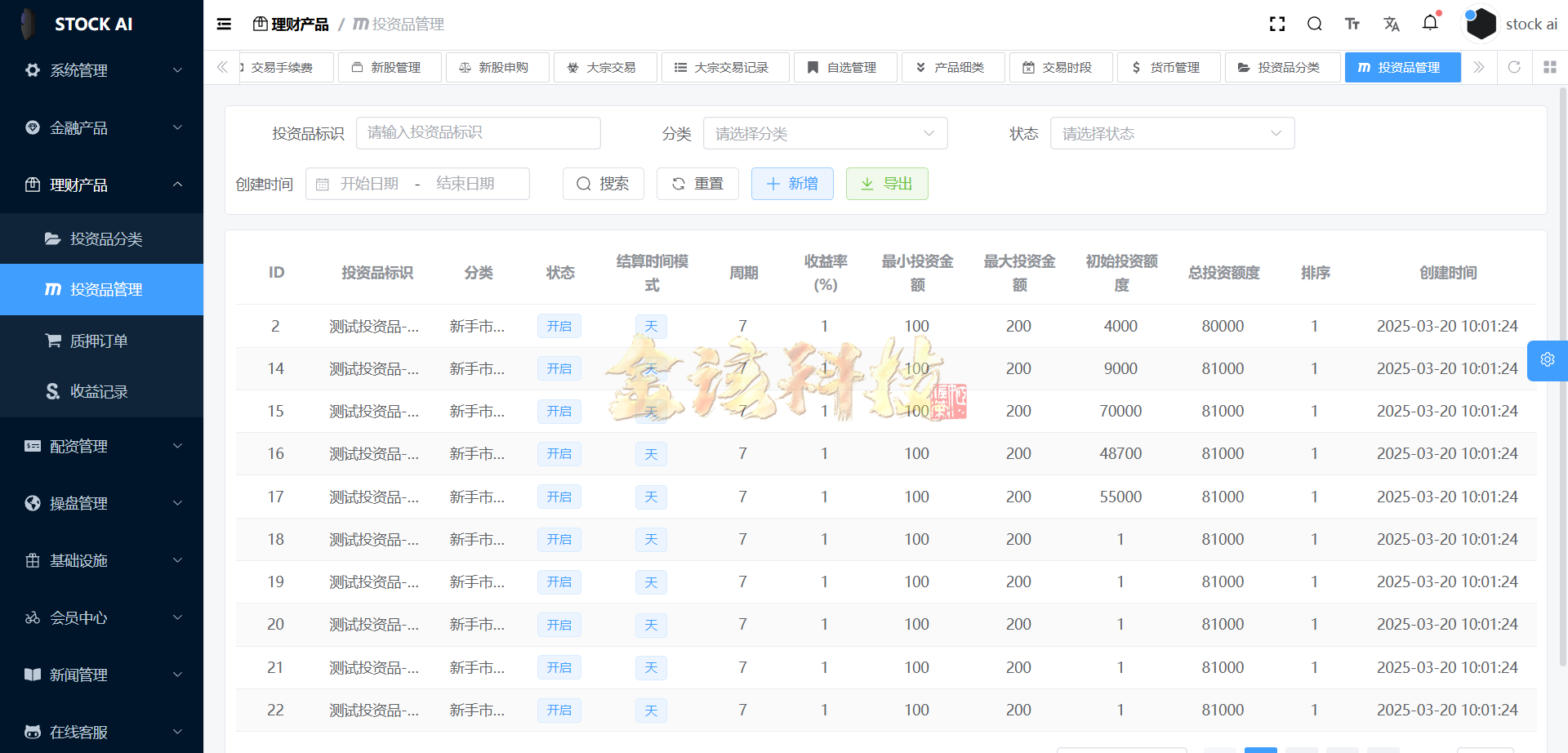This screenshot has height=753, width=1568.
Task: Open the 分类 category dropdown
Action: [825, 133]
